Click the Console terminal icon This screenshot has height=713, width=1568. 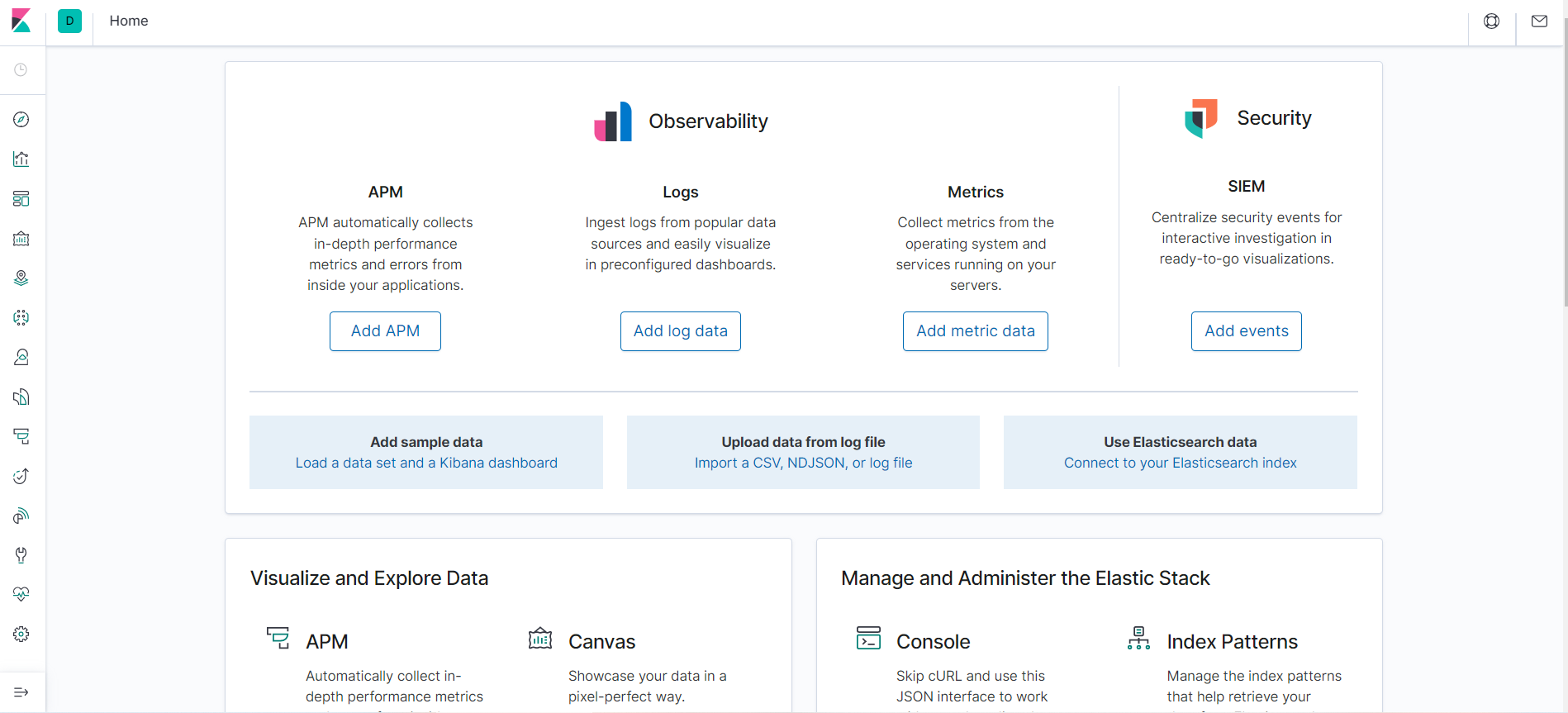(868, 638)
